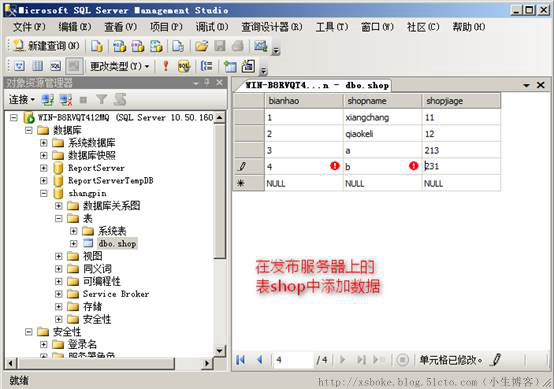This screenshot has width=554, height=389.
Task: Open the 连接 (Connect) dropdown
Action: [22, 100]
